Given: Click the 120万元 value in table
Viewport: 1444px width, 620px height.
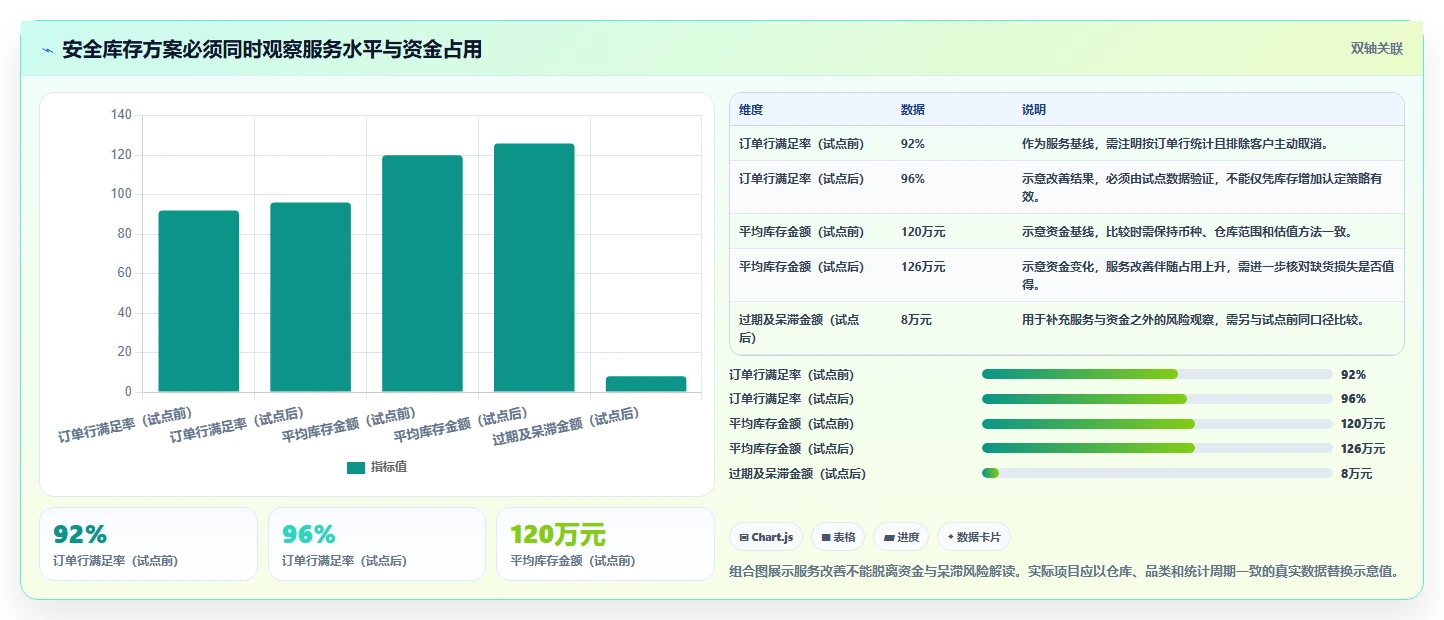Looking at the screenshot, I should (x=923, y=232).
